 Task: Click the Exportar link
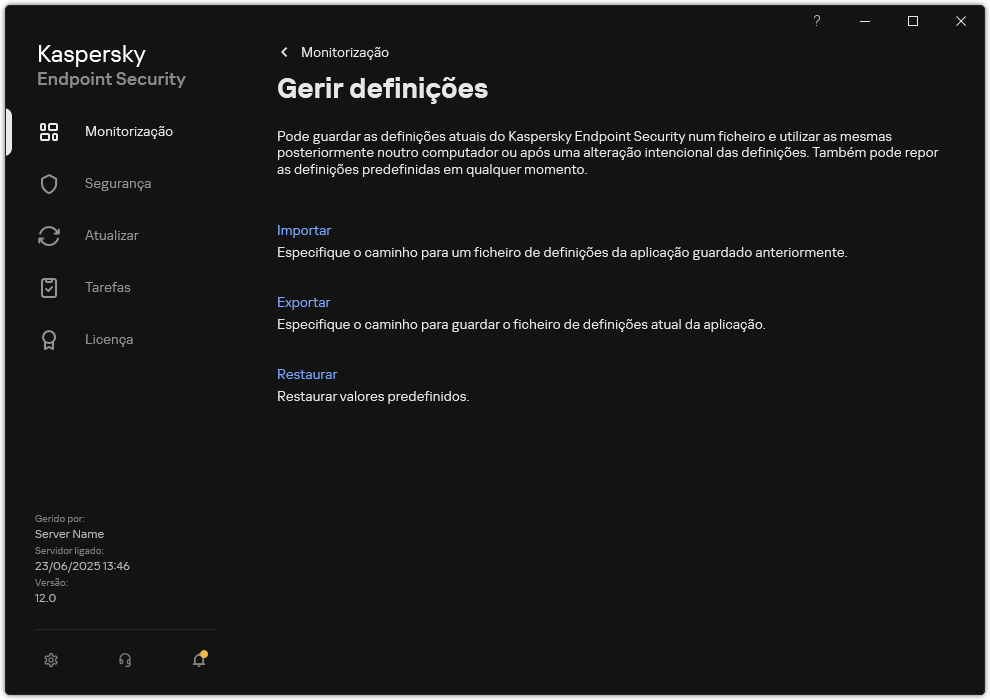click(x=304, y=302)
